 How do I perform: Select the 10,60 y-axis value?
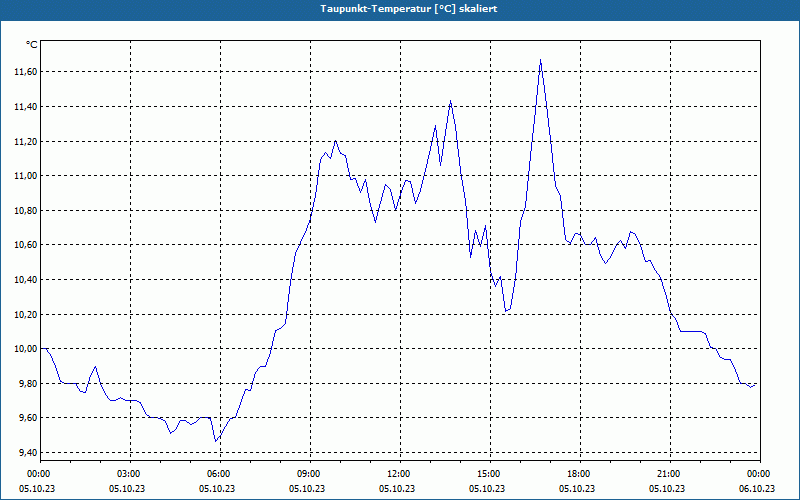[26, 245]
